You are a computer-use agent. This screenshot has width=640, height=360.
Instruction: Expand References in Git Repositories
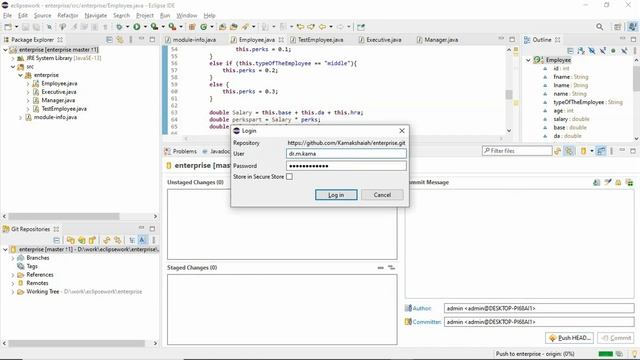13,275
